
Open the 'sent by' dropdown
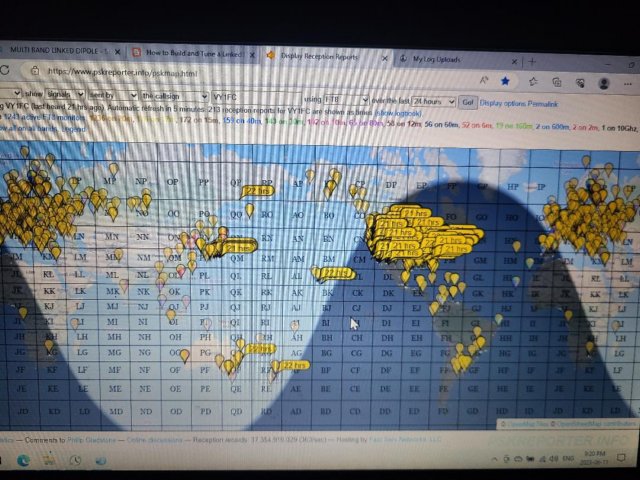(112, 95)
